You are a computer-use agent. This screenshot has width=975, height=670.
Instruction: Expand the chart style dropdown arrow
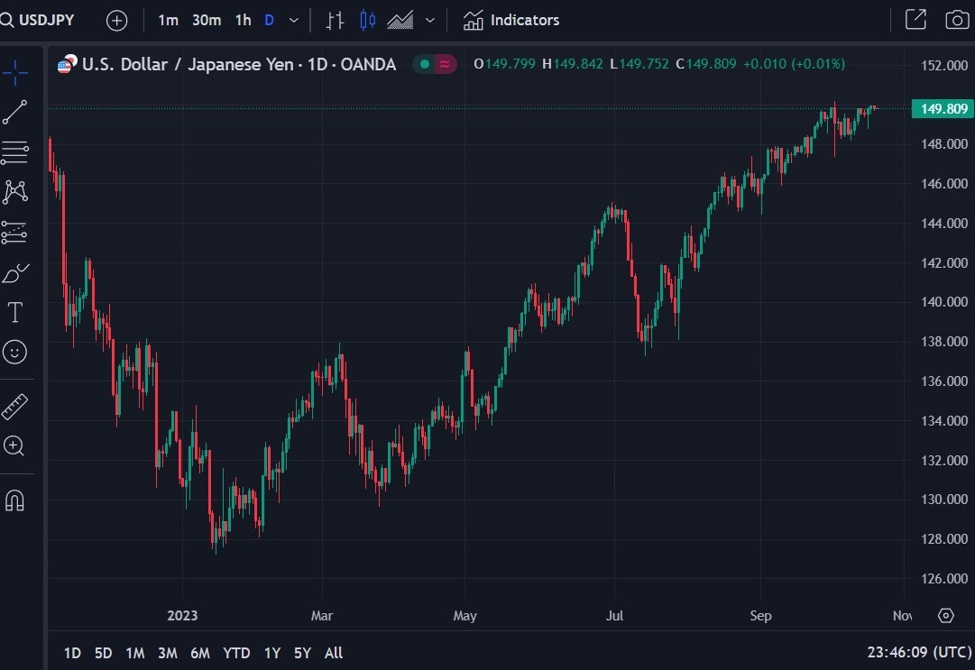[x=430, y=20]
